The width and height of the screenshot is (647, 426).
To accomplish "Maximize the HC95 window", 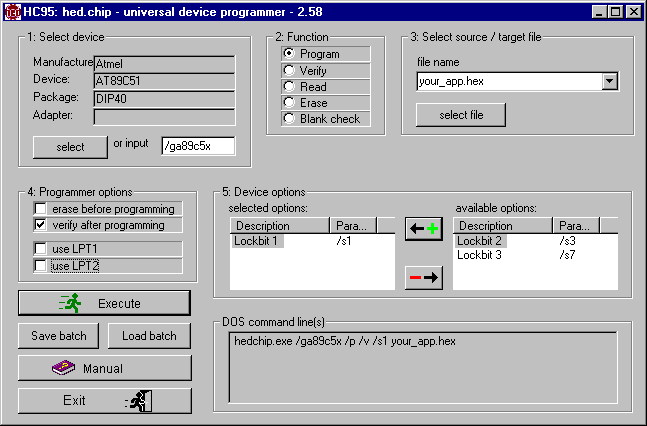I will (x=615, y=12).
